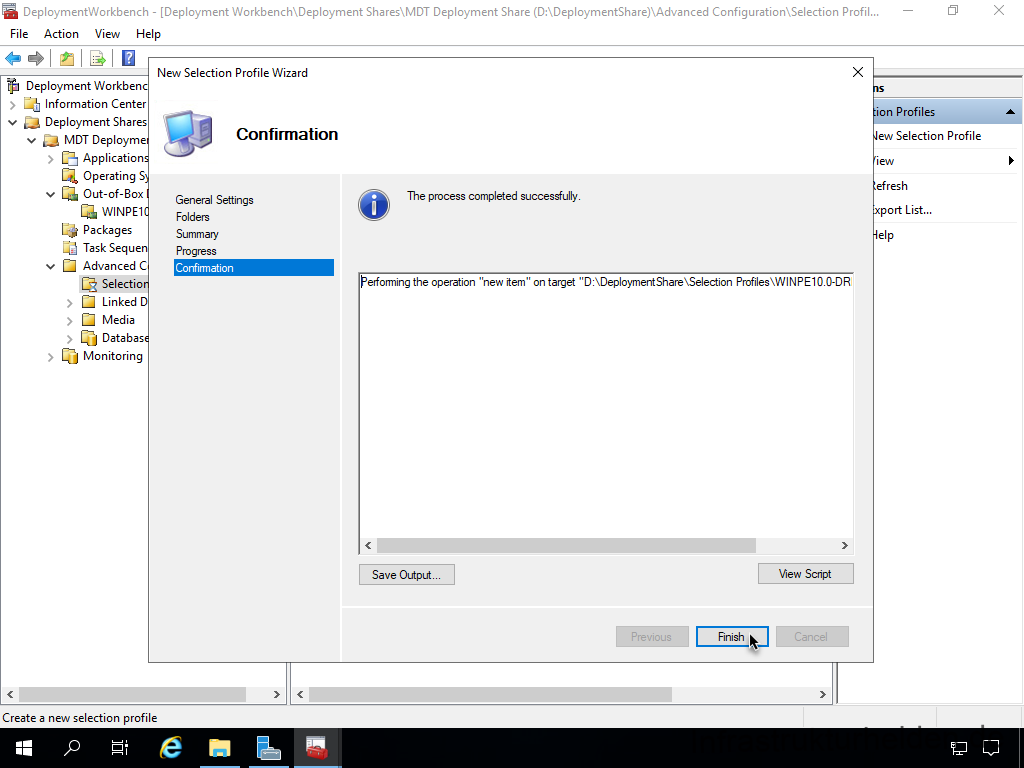Click the View Script button
This screenshot has height=768, width=1024.
805,574
